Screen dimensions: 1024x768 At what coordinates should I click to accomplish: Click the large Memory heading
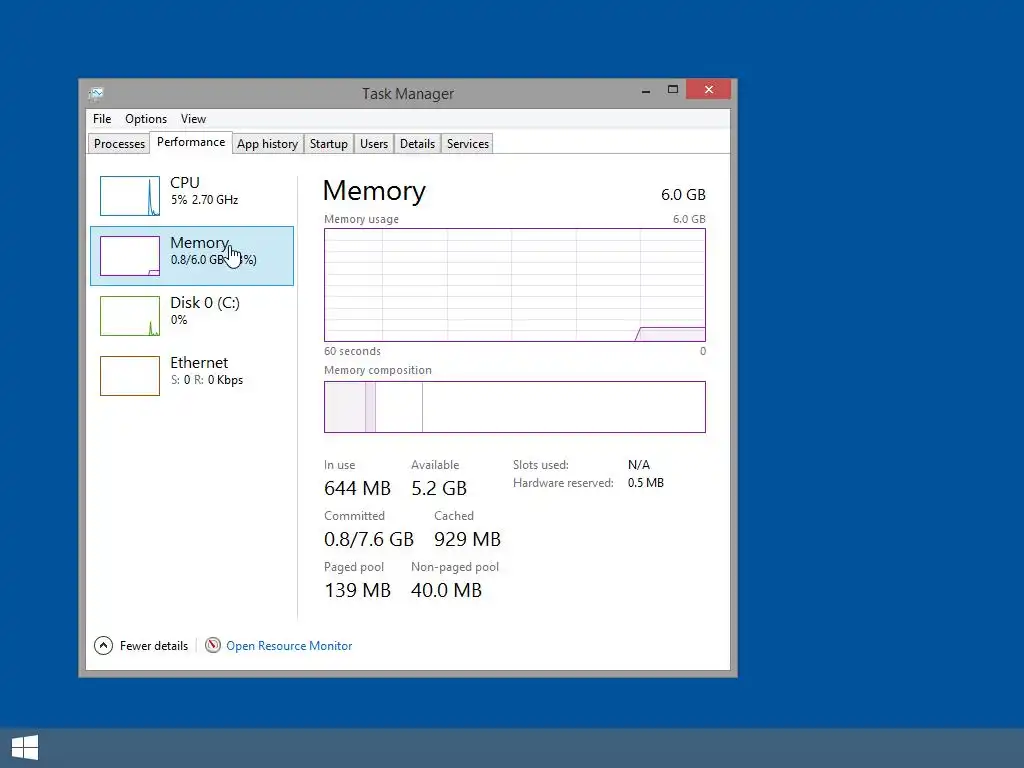click(x=374, y=191)
